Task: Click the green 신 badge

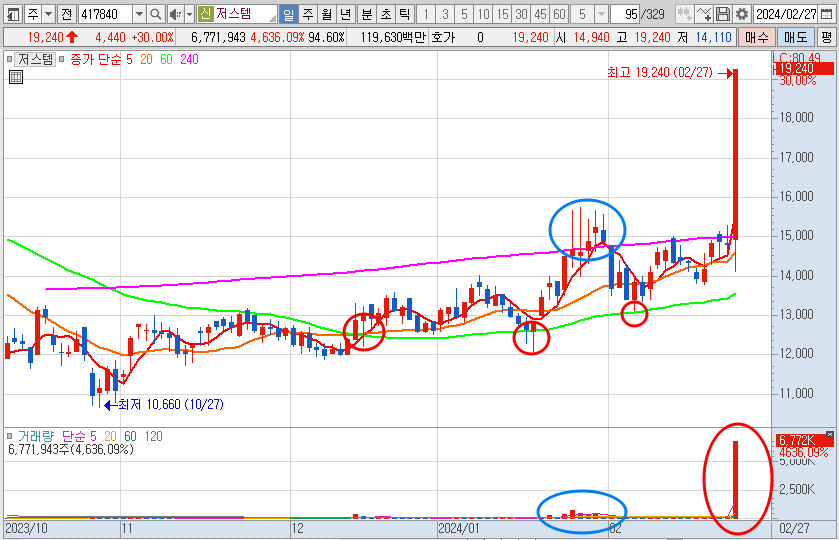Action: click(205, 14)
